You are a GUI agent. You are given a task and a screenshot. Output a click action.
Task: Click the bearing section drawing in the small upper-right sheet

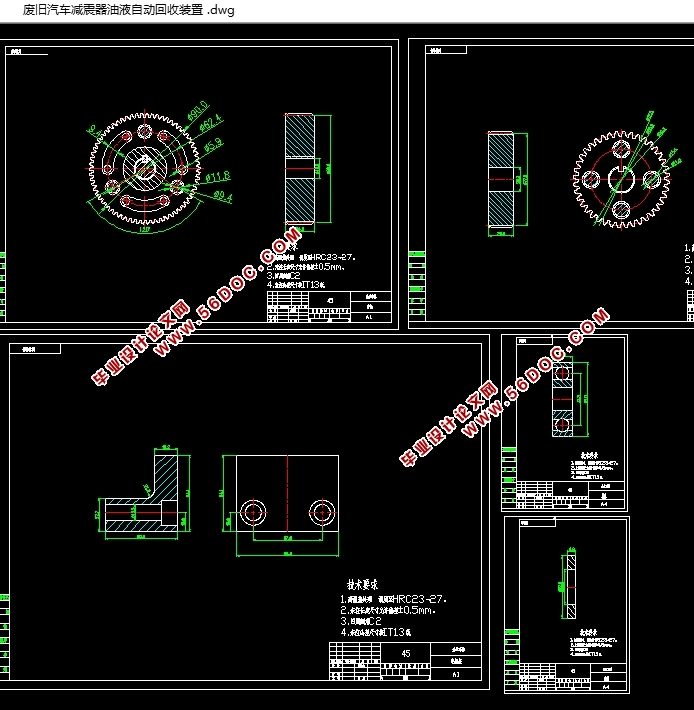(562, 399)
